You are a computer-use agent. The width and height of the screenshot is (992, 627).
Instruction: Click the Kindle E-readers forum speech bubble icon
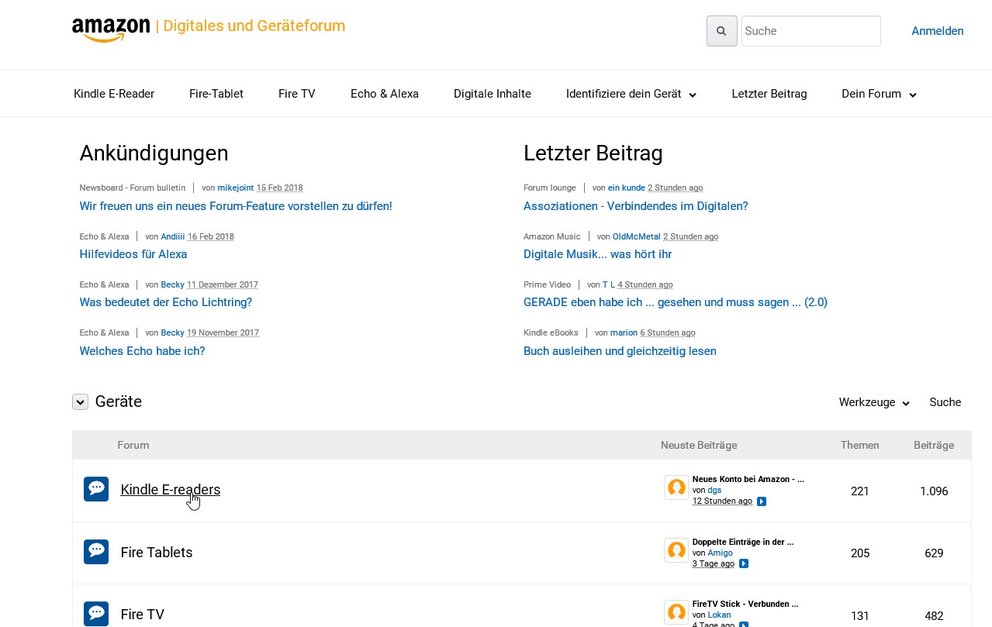pos(96,488)
